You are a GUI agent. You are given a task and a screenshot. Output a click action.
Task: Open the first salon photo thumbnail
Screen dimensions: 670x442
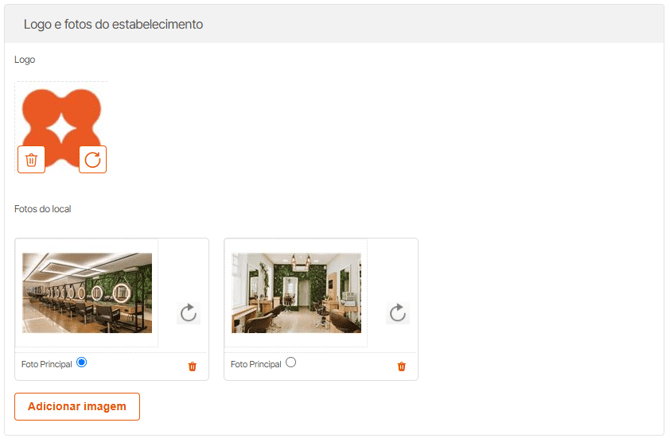pos(87,293)
